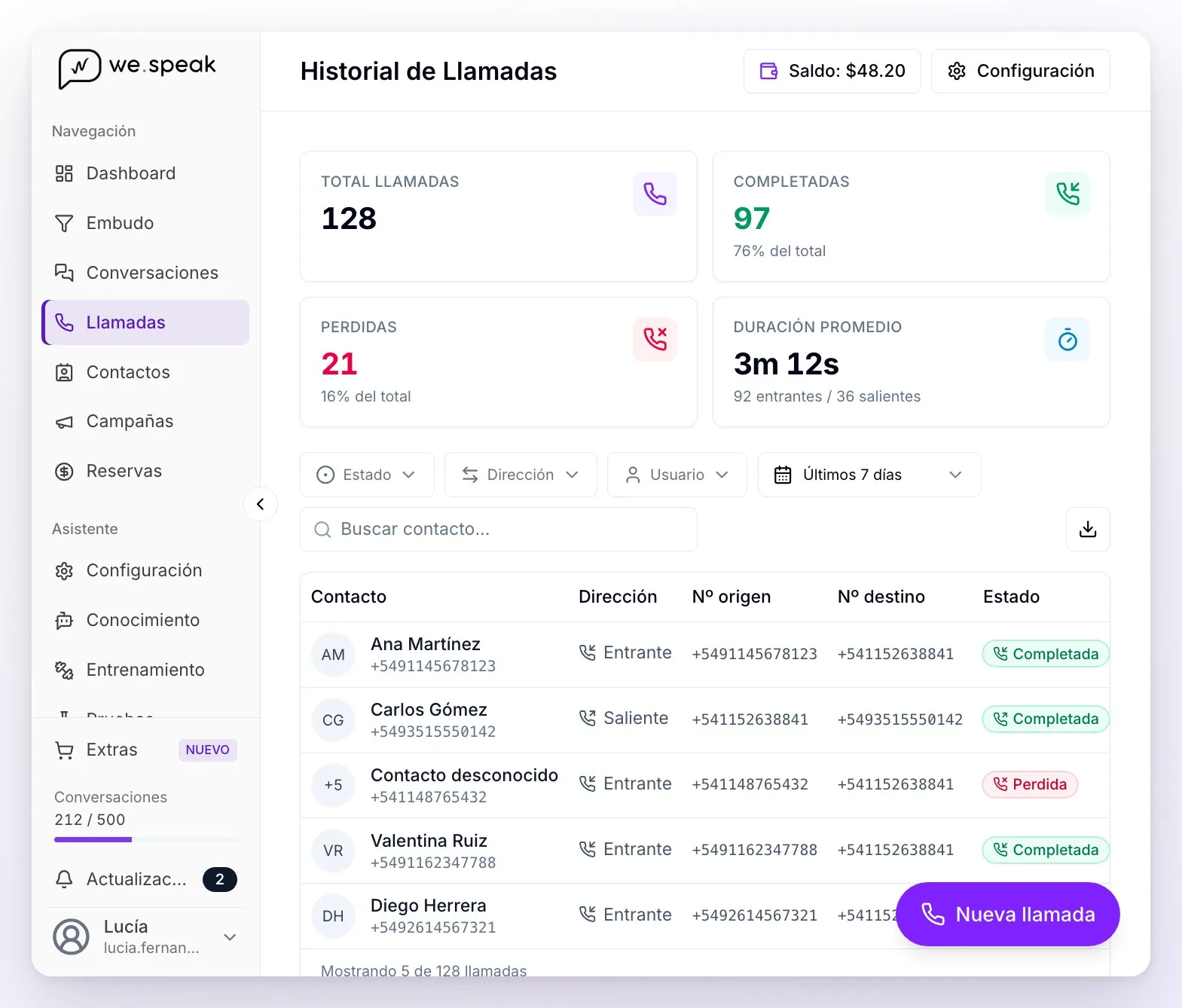
Task: Expand the Lucía account menu chevron
Action: tap(230, 937)
